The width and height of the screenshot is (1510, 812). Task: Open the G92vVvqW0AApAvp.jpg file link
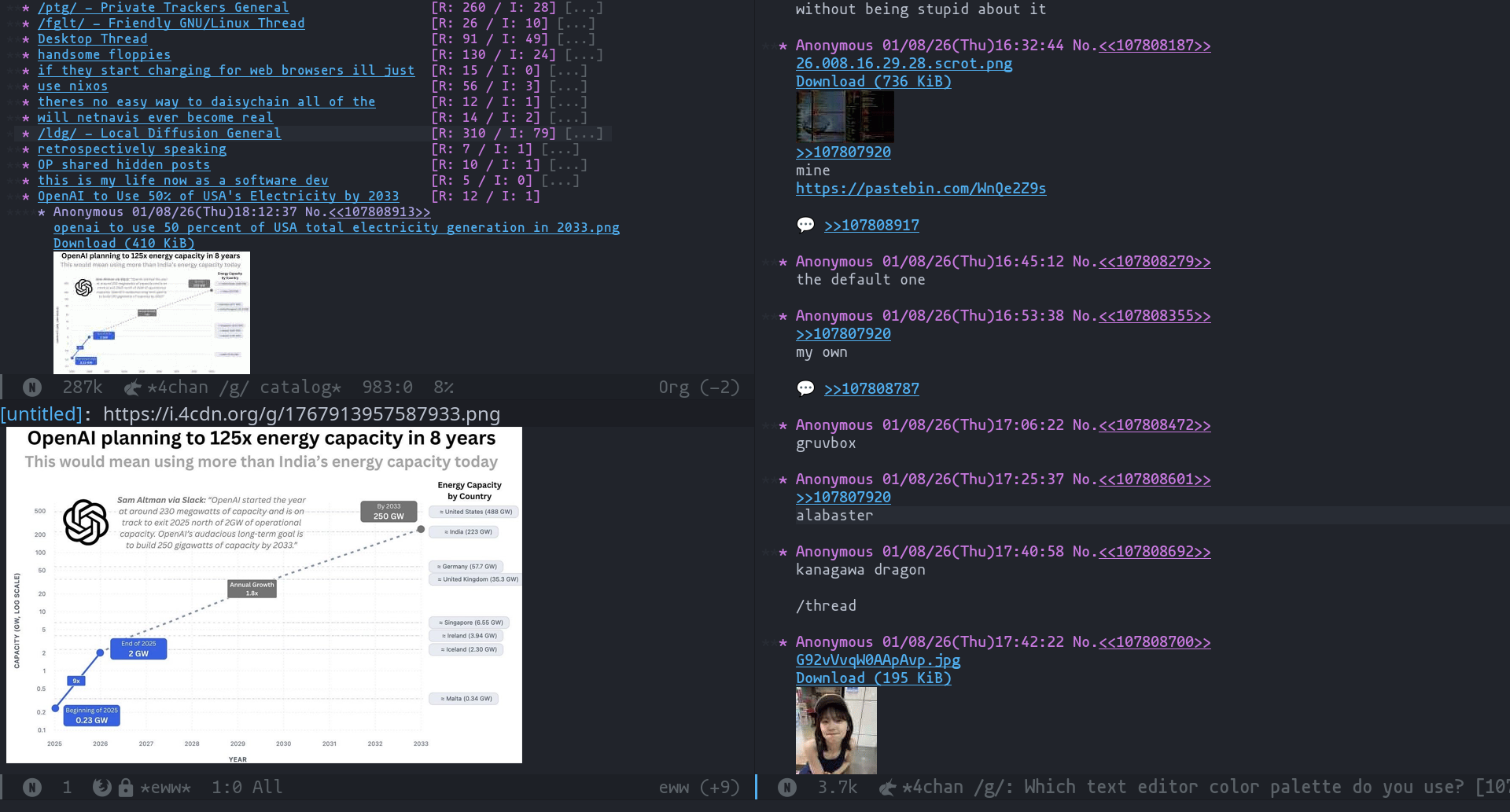click(878, 660)
